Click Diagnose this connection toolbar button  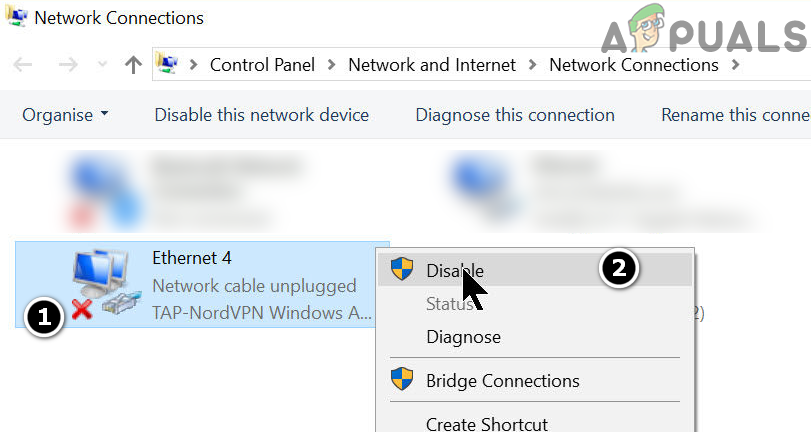click(515, 115)
